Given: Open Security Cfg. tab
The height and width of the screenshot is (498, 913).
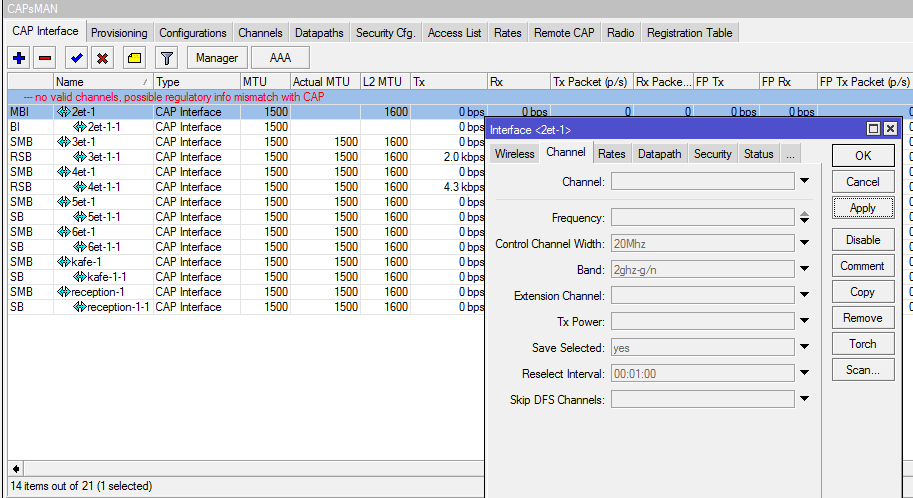Looking at the screenshot, I should pyautogui.click(x=385, y=33).
